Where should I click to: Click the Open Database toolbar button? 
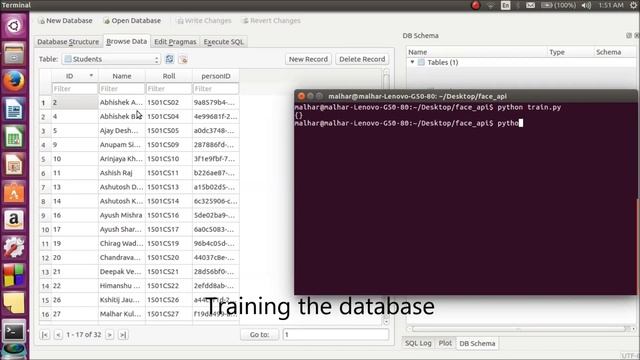(132, 20)
